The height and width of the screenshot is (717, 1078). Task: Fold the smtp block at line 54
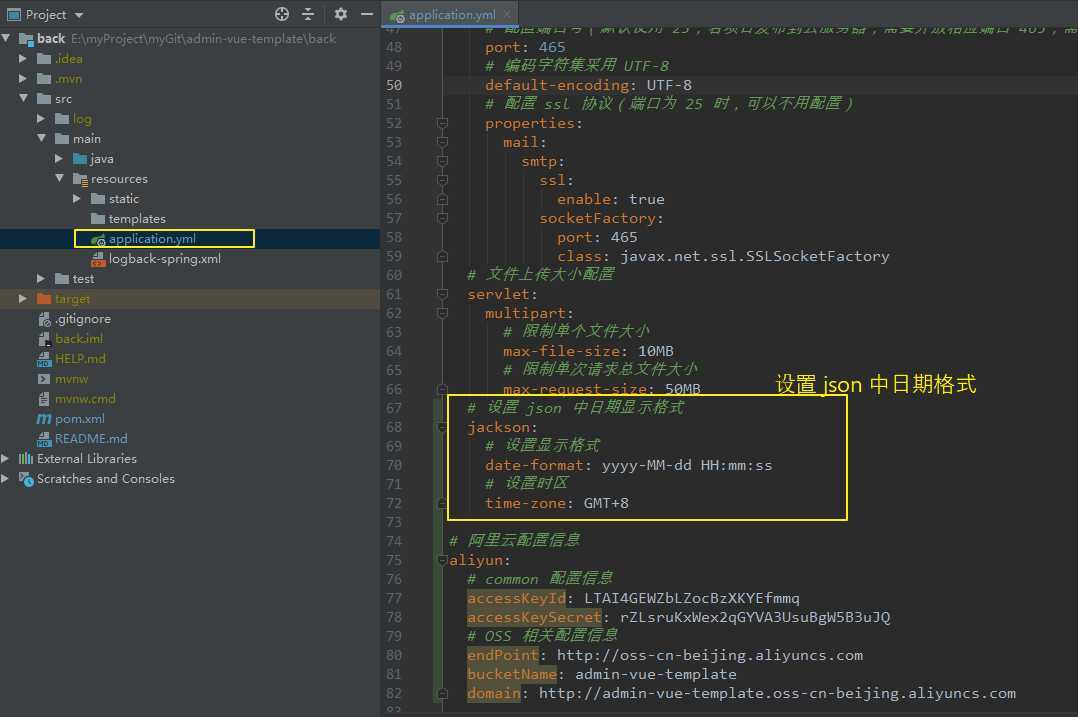tap(442, 161)
